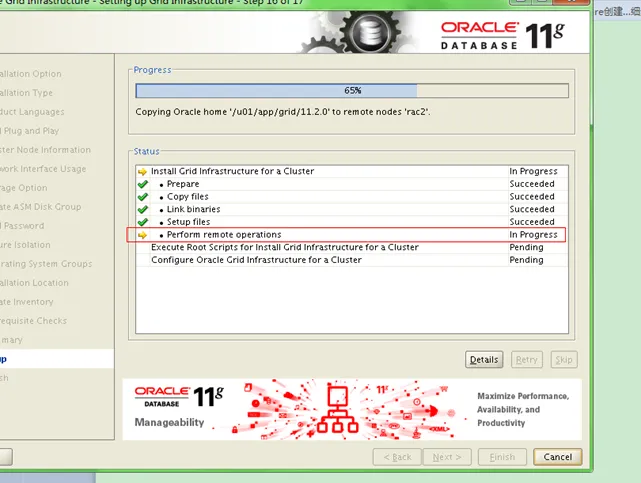641x483 pixels.
Task: Click green checkmark beside Setup files
Action: (x=143, y=222)
